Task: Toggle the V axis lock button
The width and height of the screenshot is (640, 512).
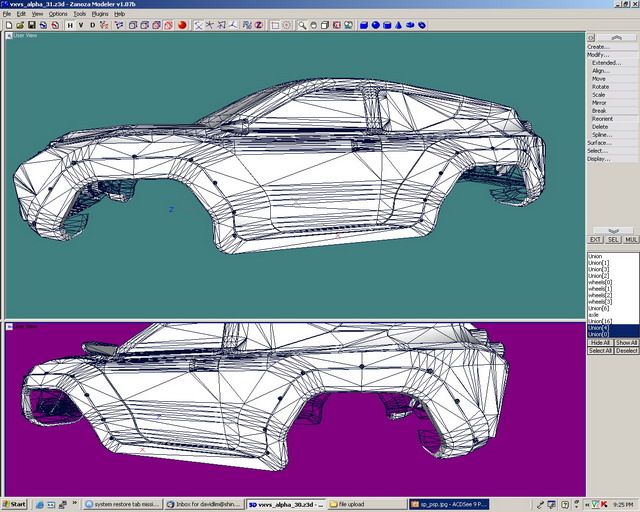Action: point(81,25)
